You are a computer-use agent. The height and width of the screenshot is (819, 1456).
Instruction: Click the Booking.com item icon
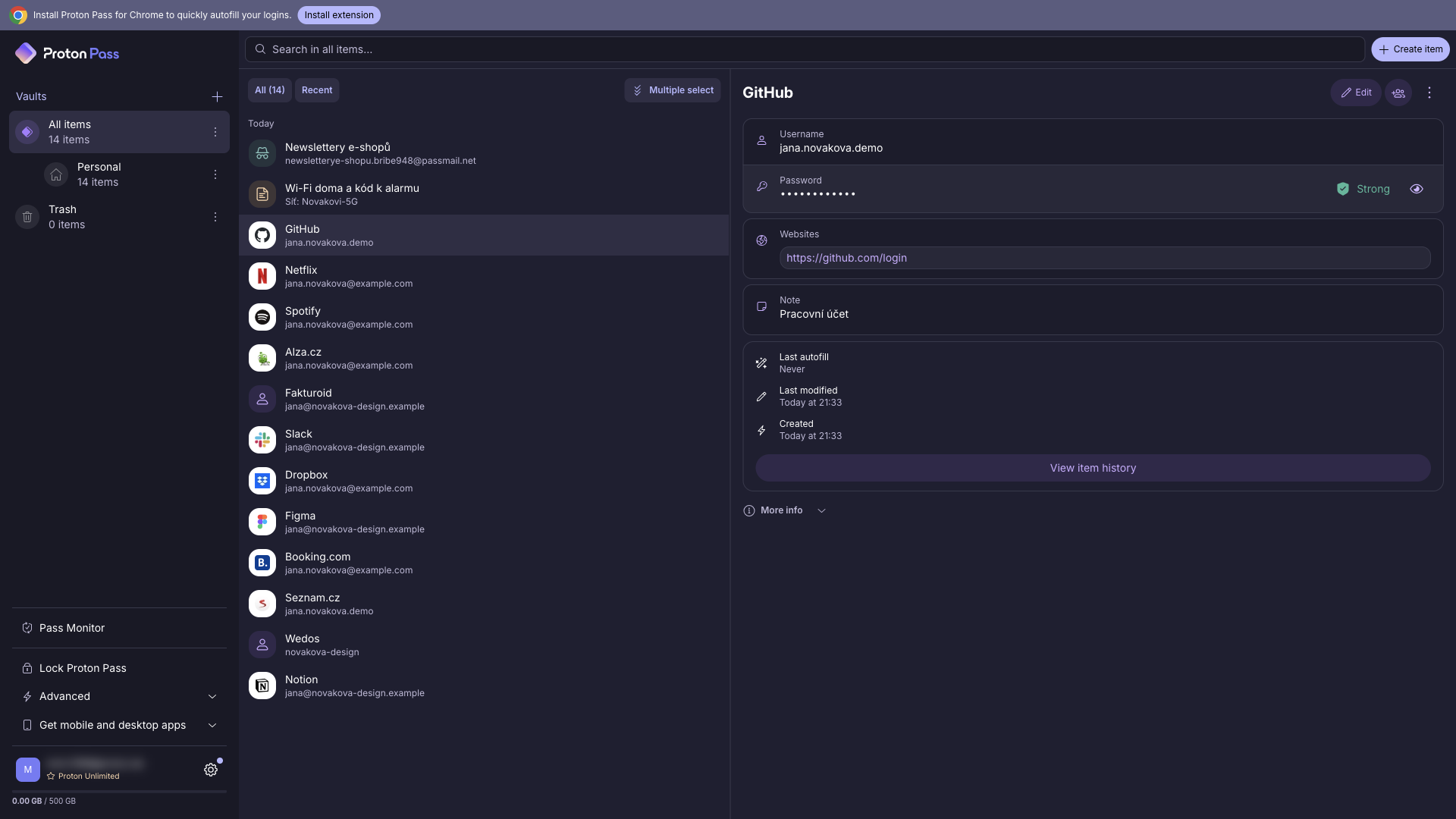click(x=262, y=563)
